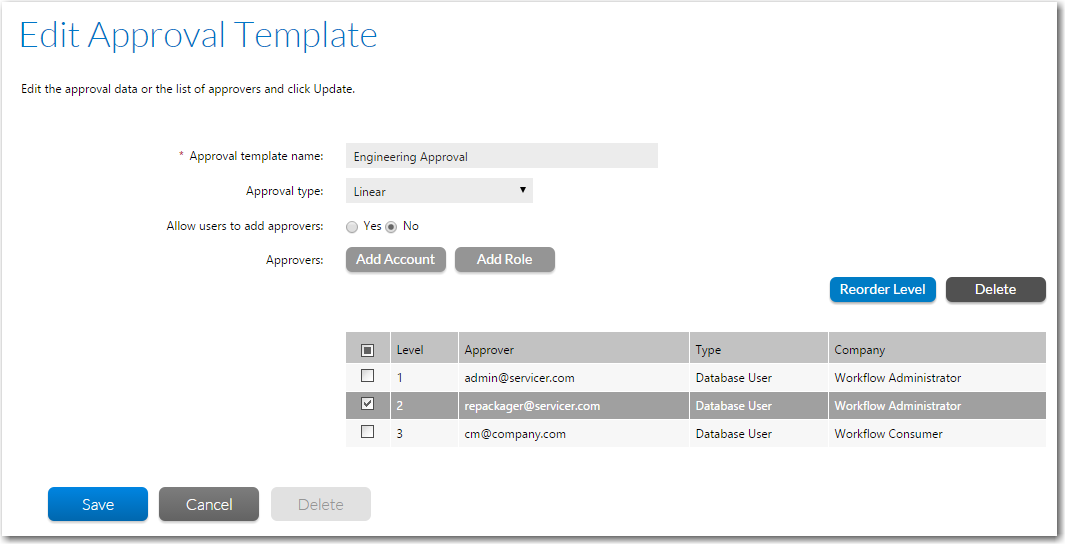Click the Level column header
This screenshot has height=544, width=1065.
[410, 350]
